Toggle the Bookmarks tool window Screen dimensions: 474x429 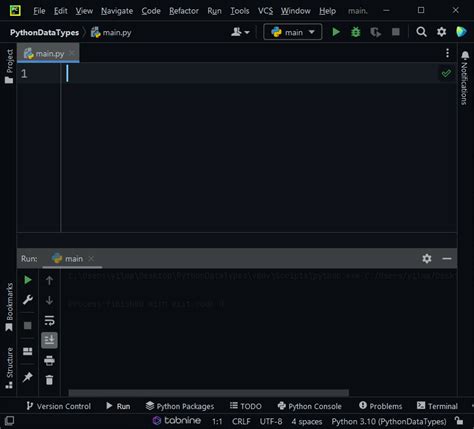click(9, 307)
